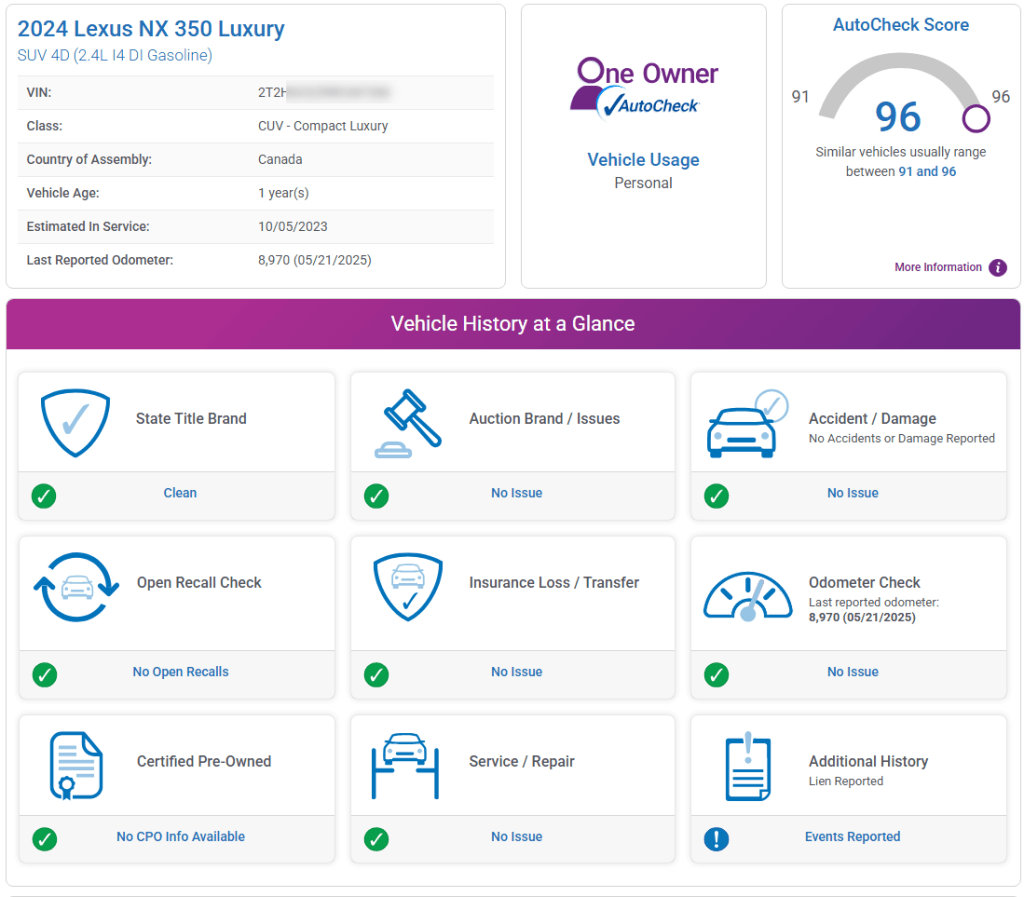Click the Accident / Damage car icon
This screenshot has width=1024, height=897.
[x=747, y=423]
